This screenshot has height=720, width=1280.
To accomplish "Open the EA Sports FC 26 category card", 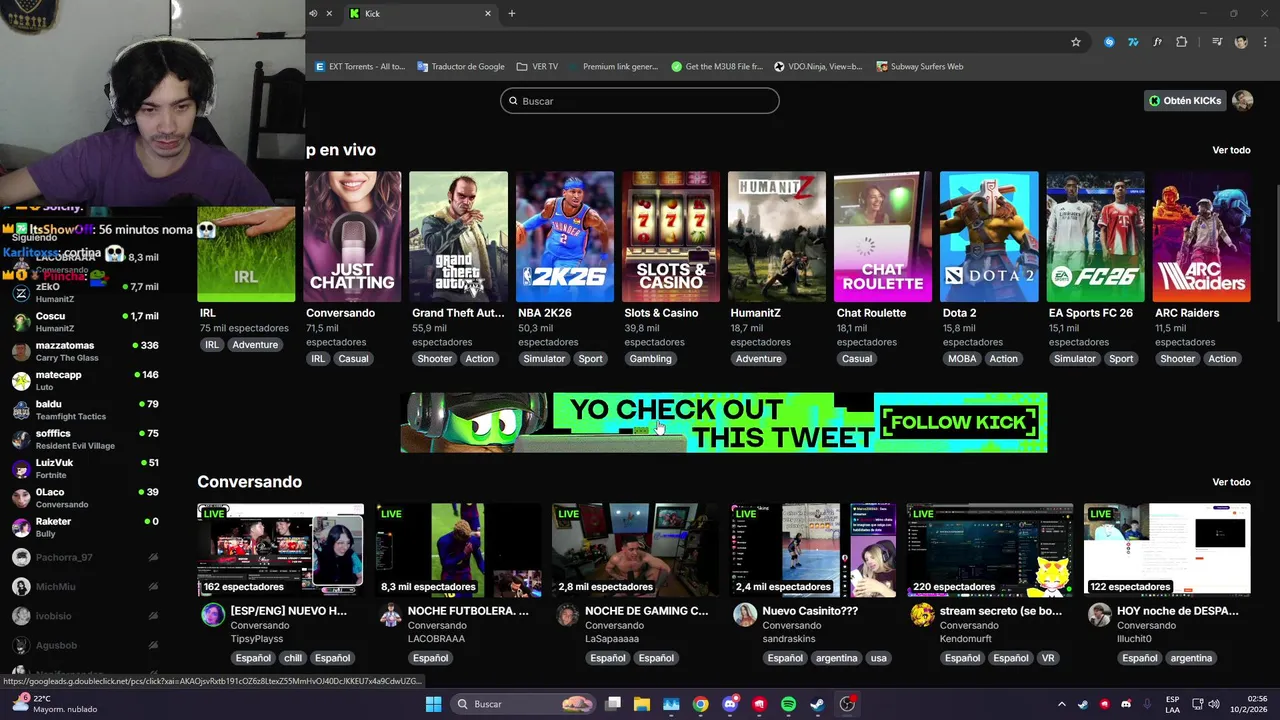I will [1095, 237].
